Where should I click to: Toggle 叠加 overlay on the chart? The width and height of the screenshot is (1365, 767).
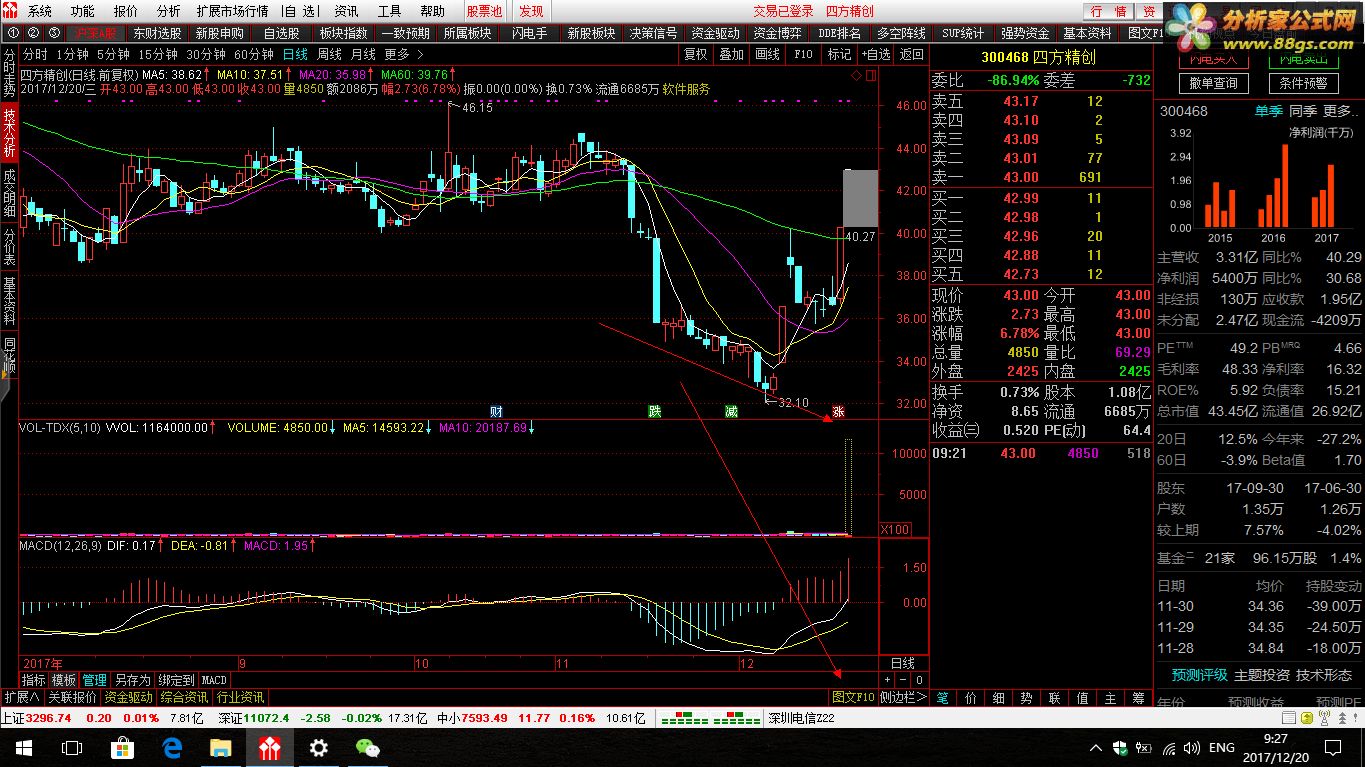(731, 54)
